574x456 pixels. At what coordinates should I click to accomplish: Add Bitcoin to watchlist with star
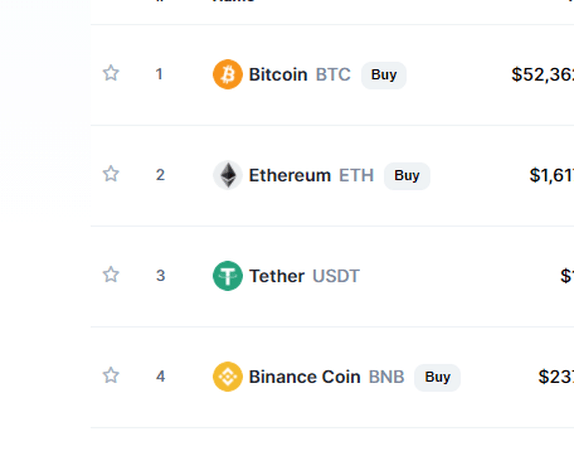pos(111,73)
